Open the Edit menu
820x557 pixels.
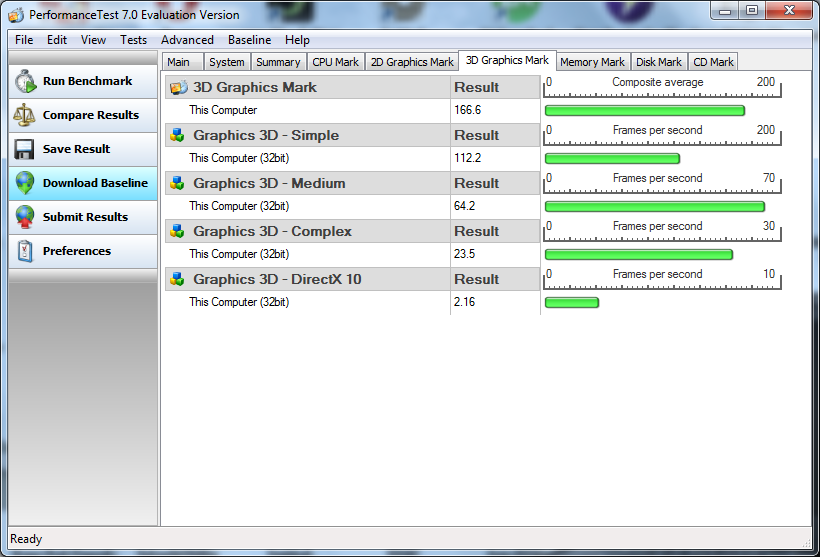pos(56,40)
